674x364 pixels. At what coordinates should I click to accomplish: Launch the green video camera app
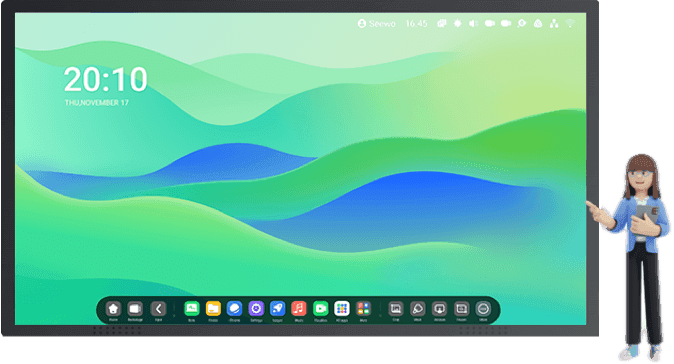[320, 309]
